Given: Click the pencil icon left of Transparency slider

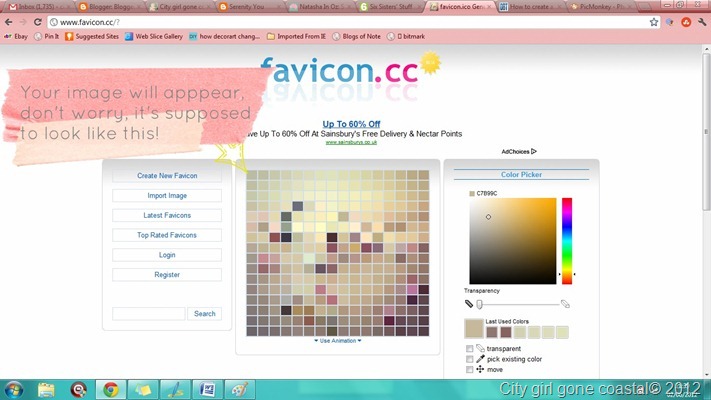Looking at the screenshot, I should (x=469, y=304).
